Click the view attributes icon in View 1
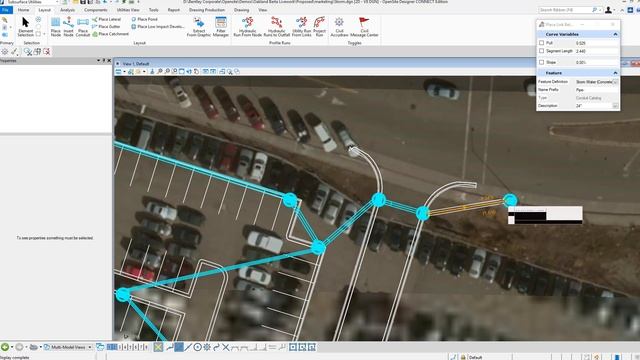The height and width of the screenshot is (360, 640). point(118,71)
